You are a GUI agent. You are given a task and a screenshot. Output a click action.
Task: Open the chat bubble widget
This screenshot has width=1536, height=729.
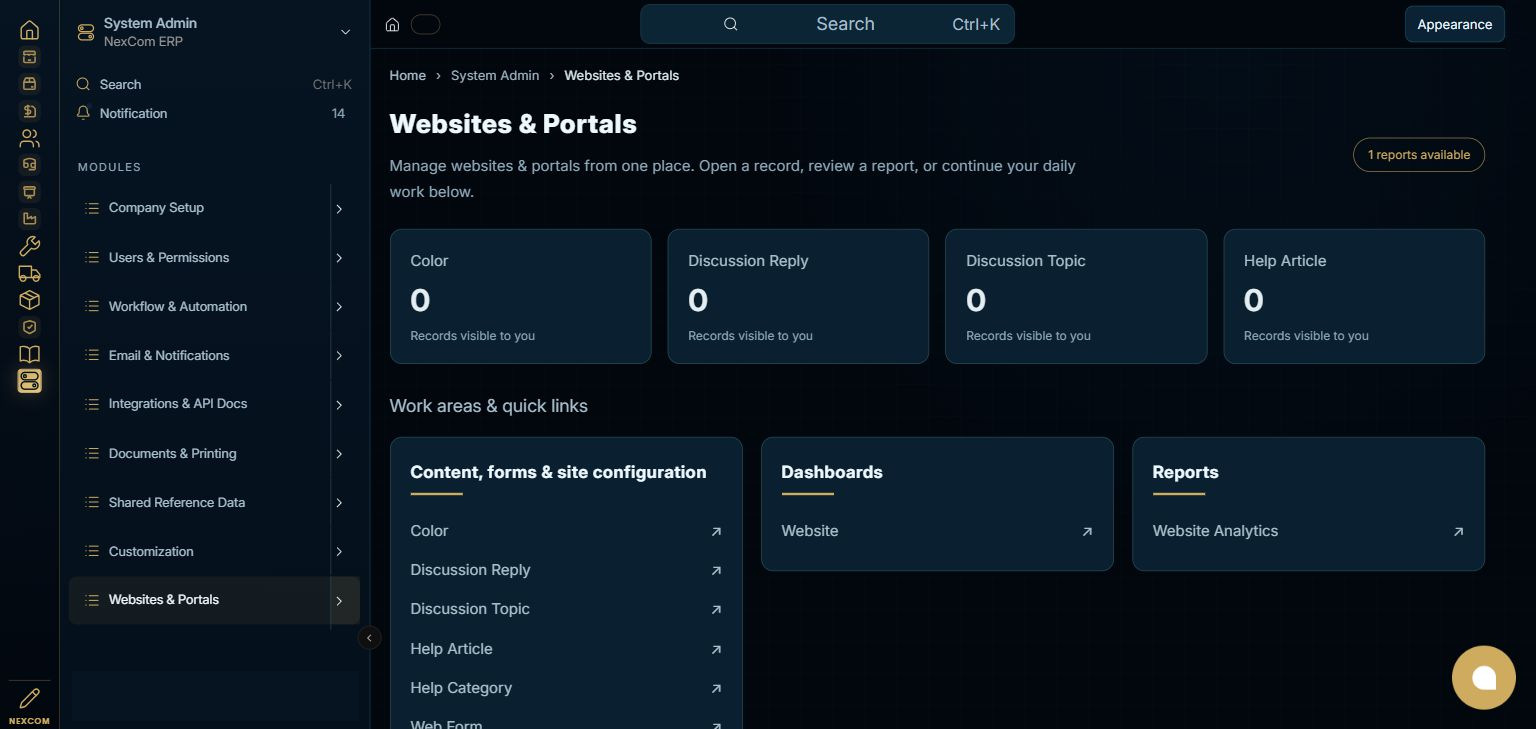coord(1484,677)
